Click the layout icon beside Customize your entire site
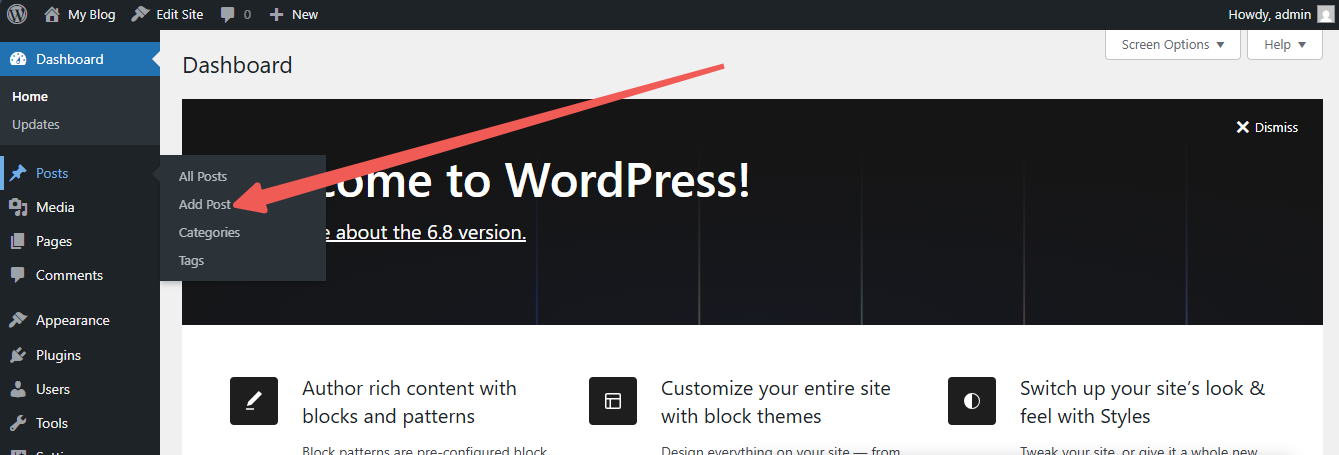This screenshot has width=1339, height=455. point(613,401)
